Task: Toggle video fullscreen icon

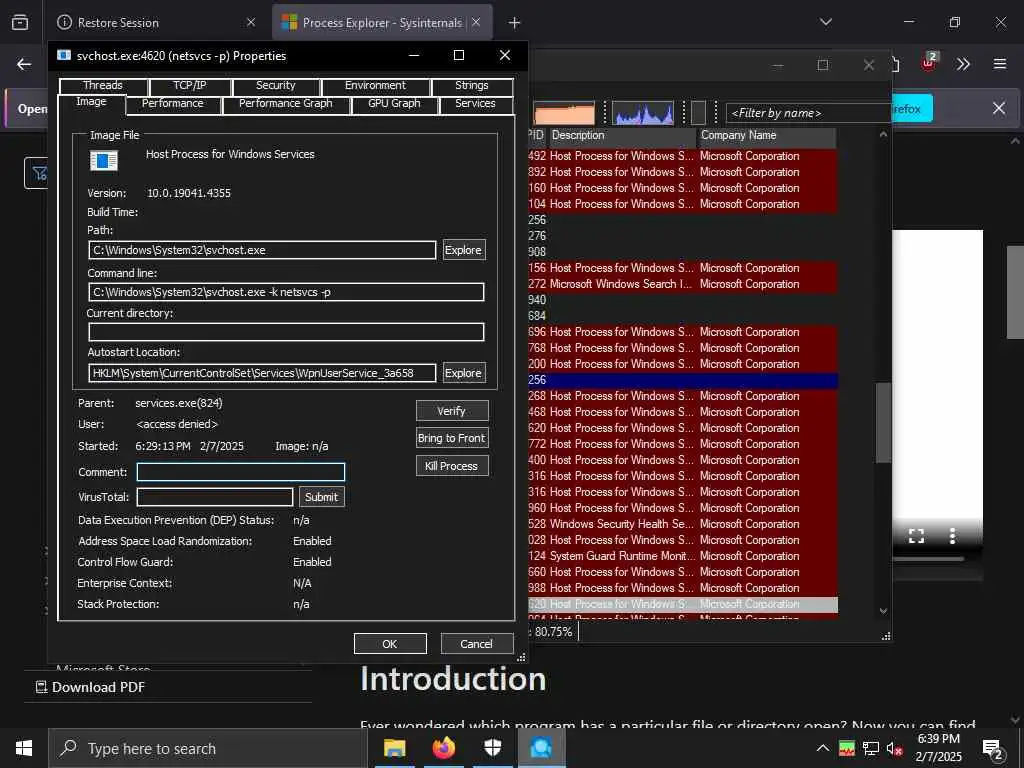Action: coord(916,536)
